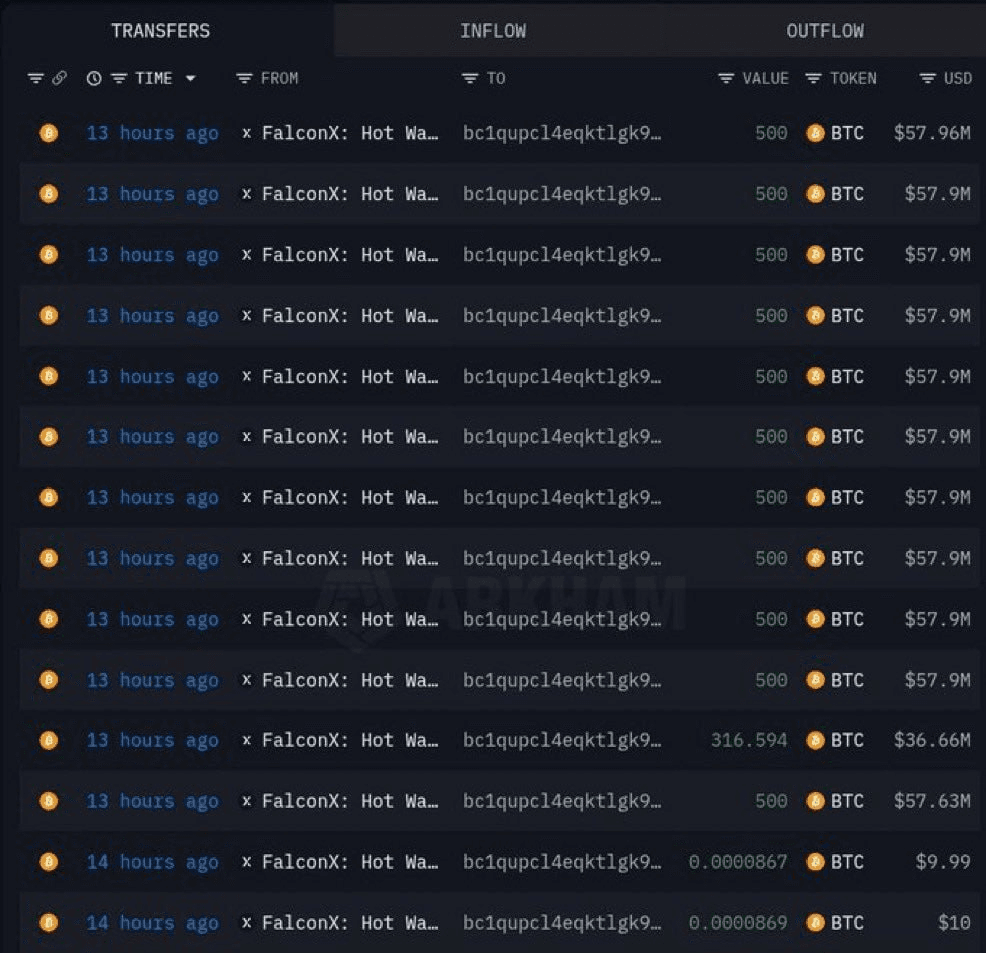
Task: Select the 0.0000867 value cell
Action: pos(738,862)
